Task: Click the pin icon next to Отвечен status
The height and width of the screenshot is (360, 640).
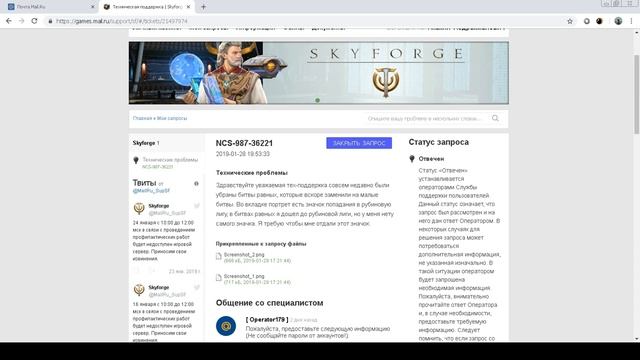Action: [412, 159]
